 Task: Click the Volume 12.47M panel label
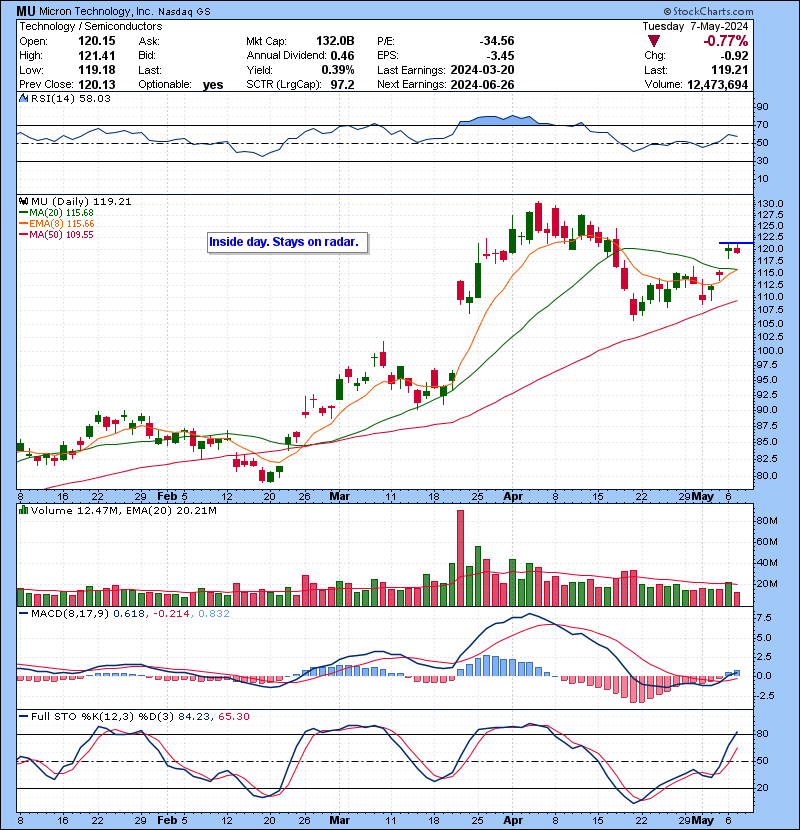(76, 510)
